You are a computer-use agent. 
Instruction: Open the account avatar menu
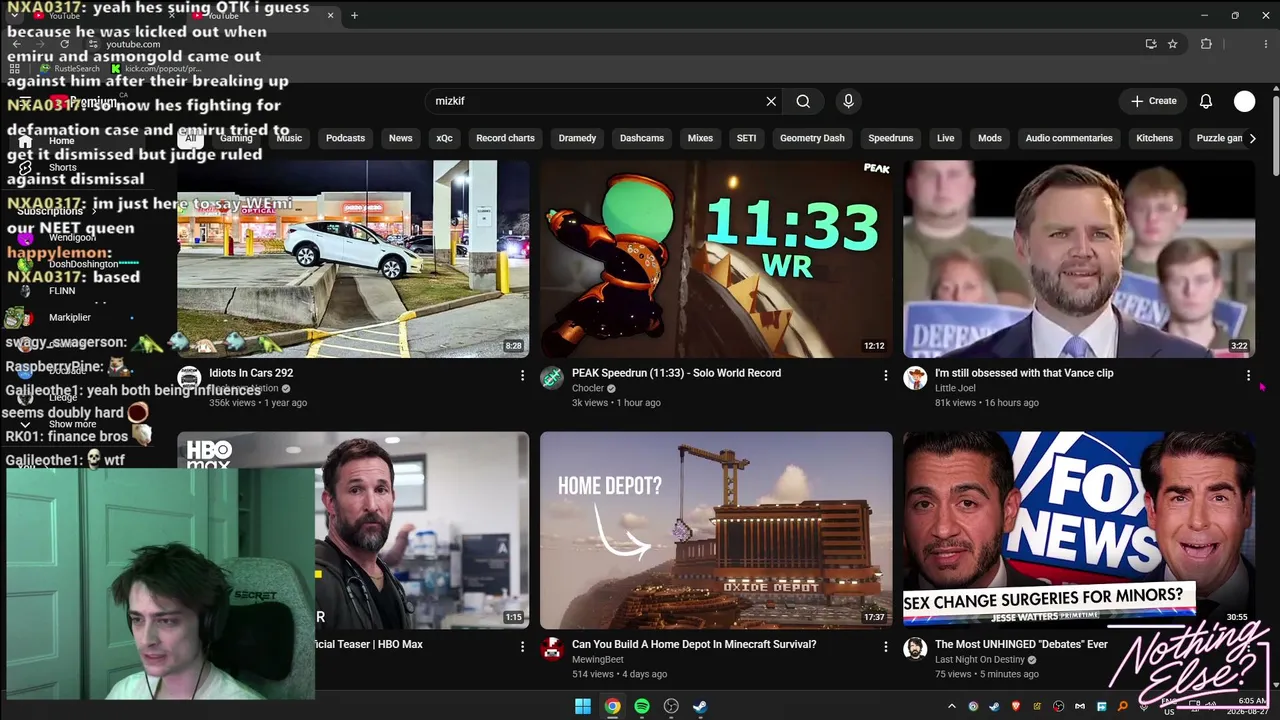pos(1245,101)
